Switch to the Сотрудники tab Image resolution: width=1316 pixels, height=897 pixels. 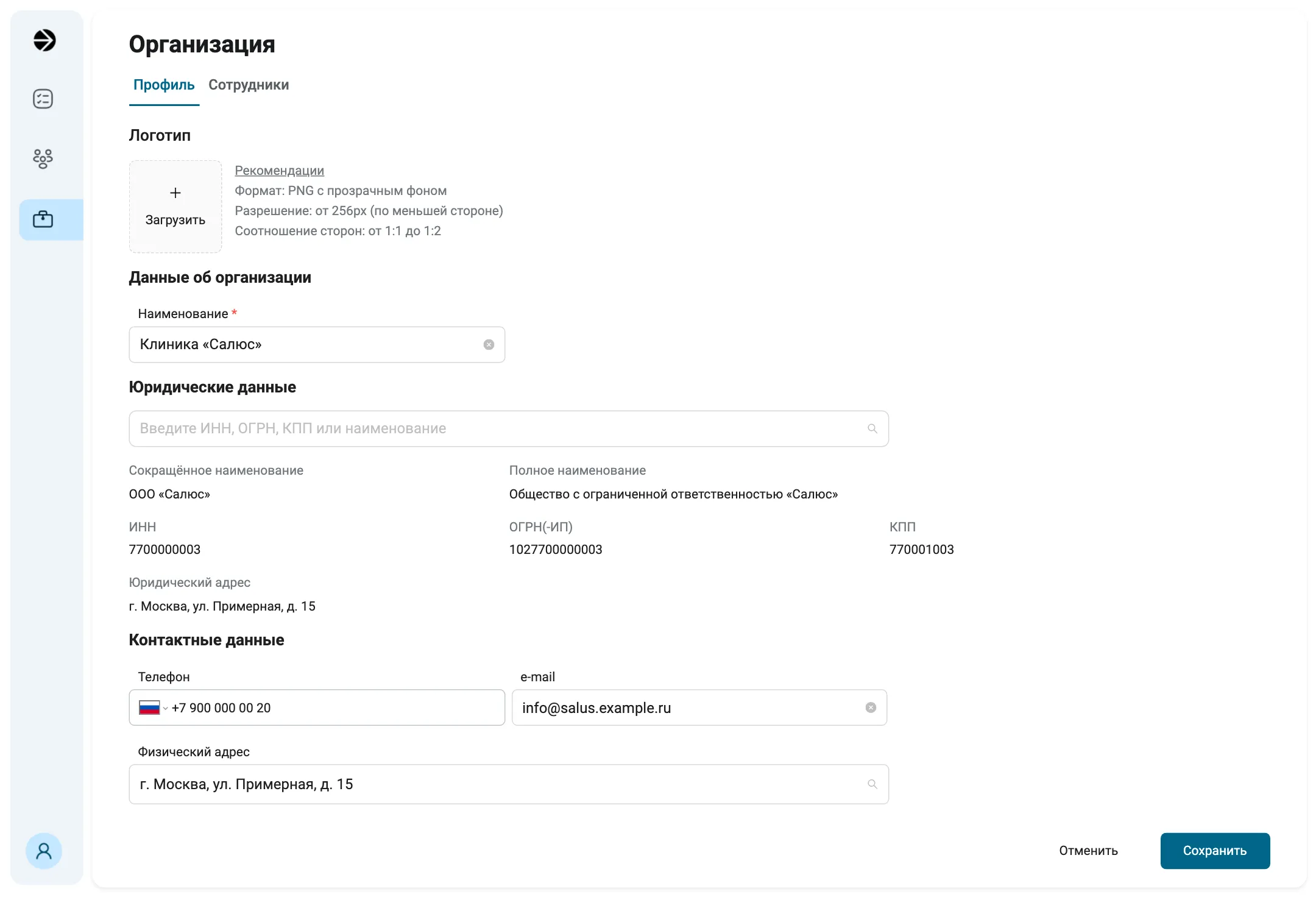(x=249, y=85)
